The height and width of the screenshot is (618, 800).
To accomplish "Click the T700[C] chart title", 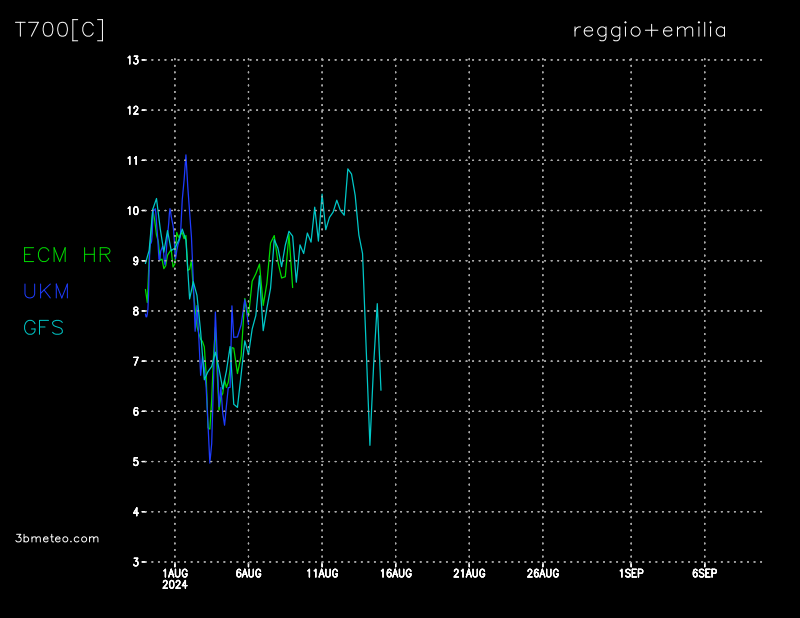I will pyautogui.click(x=60, y=30).
